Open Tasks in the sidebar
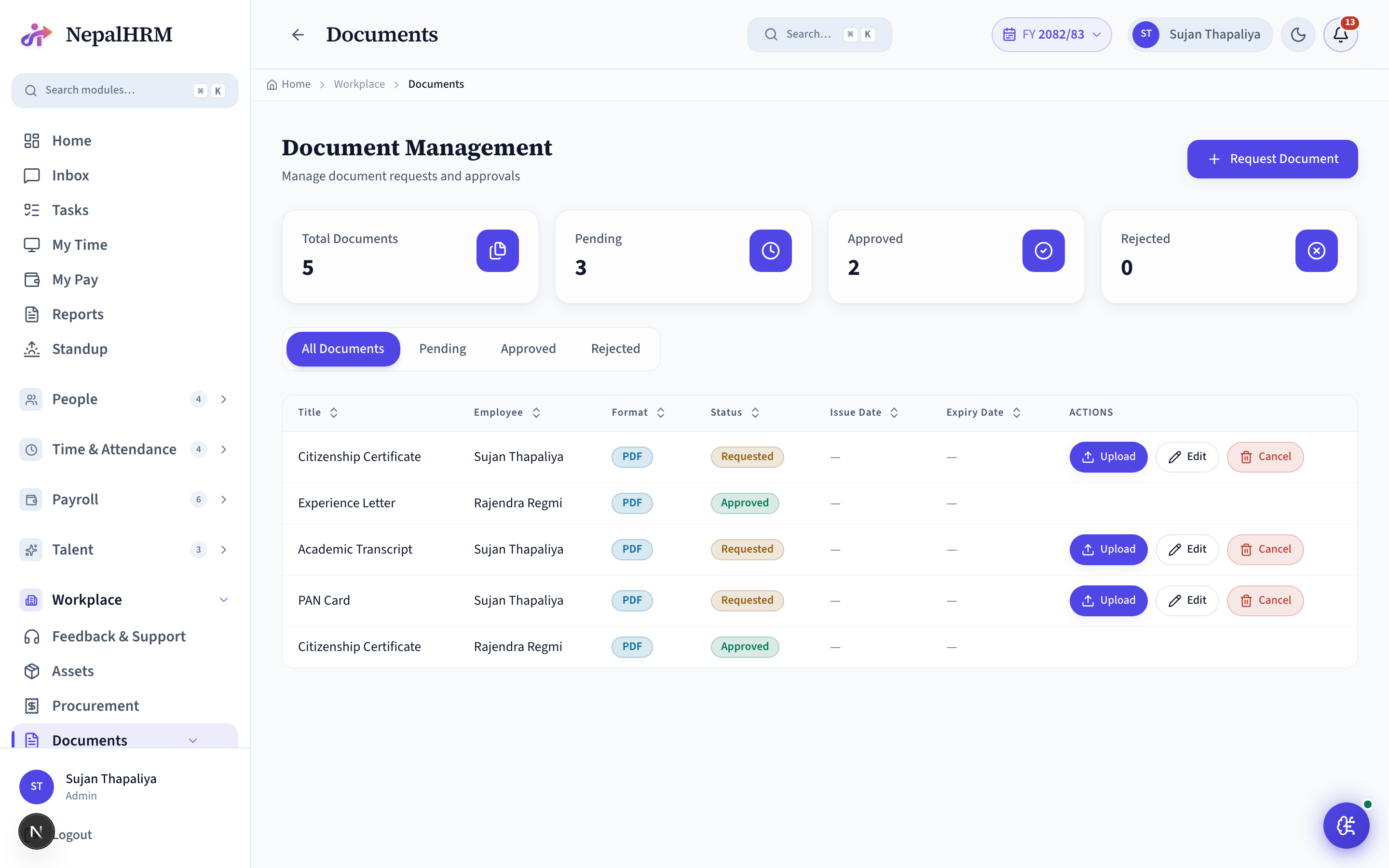Viewport: 1389px width, 868px height. click(x=124, y=210)
